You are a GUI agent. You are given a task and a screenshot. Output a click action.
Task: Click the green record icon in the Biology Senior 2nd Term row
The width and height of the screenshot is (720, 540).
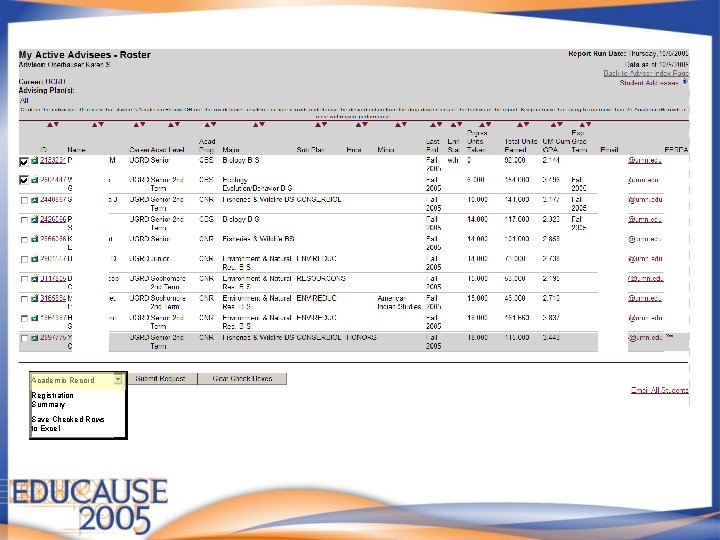pyautogui.click(x=34, y=219)
